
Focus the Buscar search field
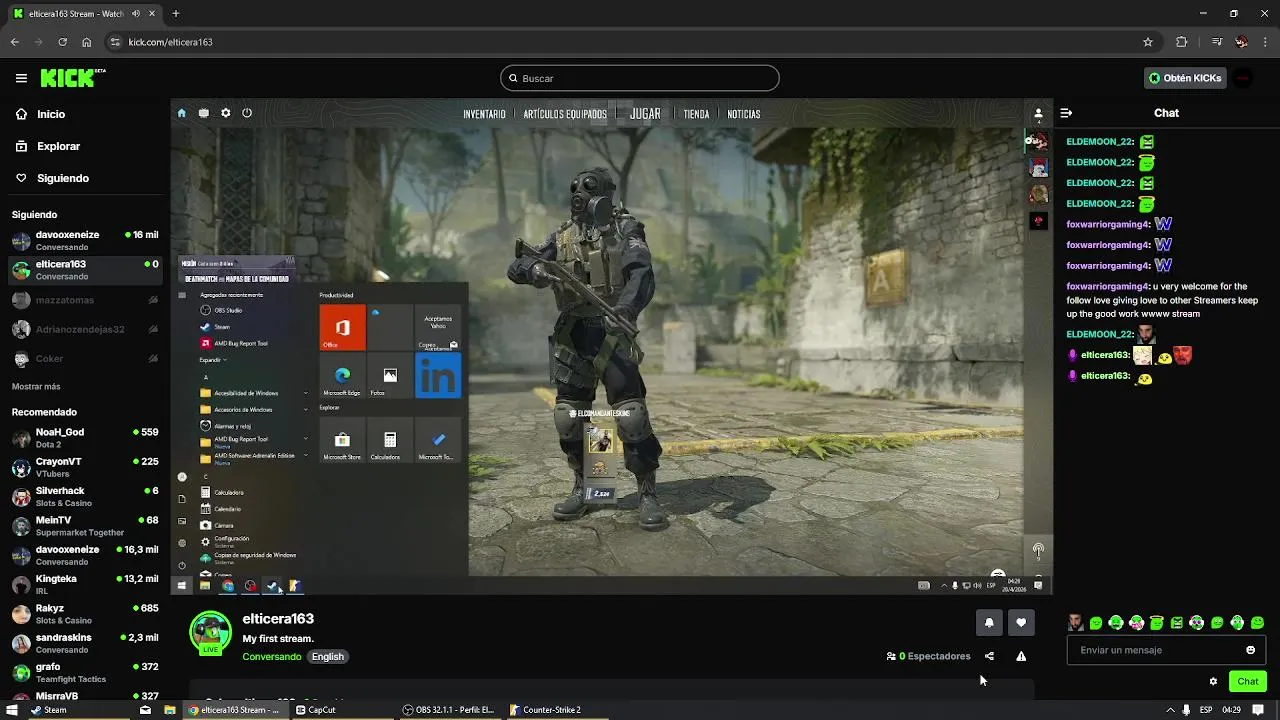tap(640, 78)
